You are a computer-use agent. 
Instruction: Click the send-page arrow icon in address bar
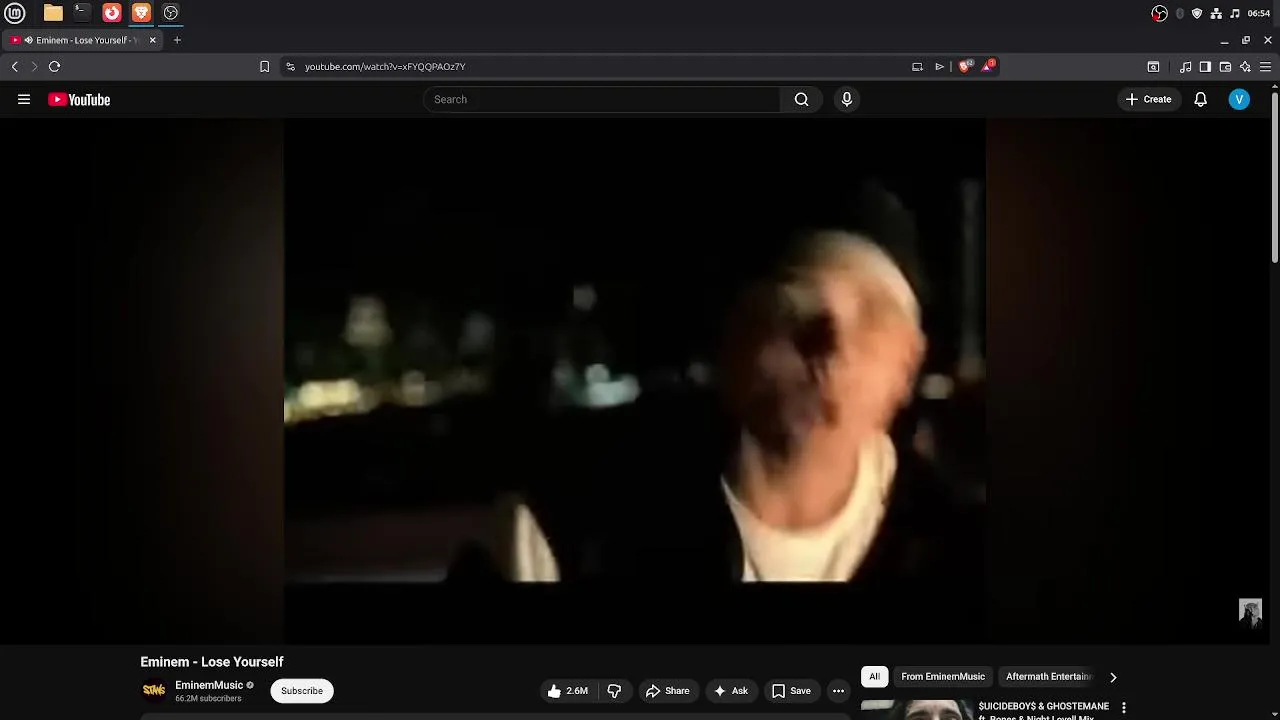coord(939,66)
